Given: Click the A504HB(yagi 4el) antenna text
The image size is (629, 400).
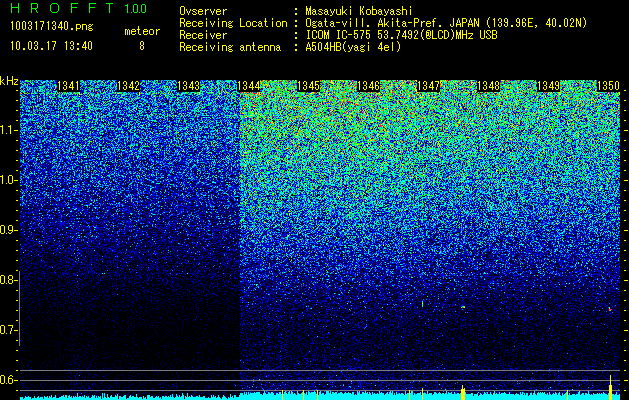Looking at the screenshot, I should [x=353, y=47].
